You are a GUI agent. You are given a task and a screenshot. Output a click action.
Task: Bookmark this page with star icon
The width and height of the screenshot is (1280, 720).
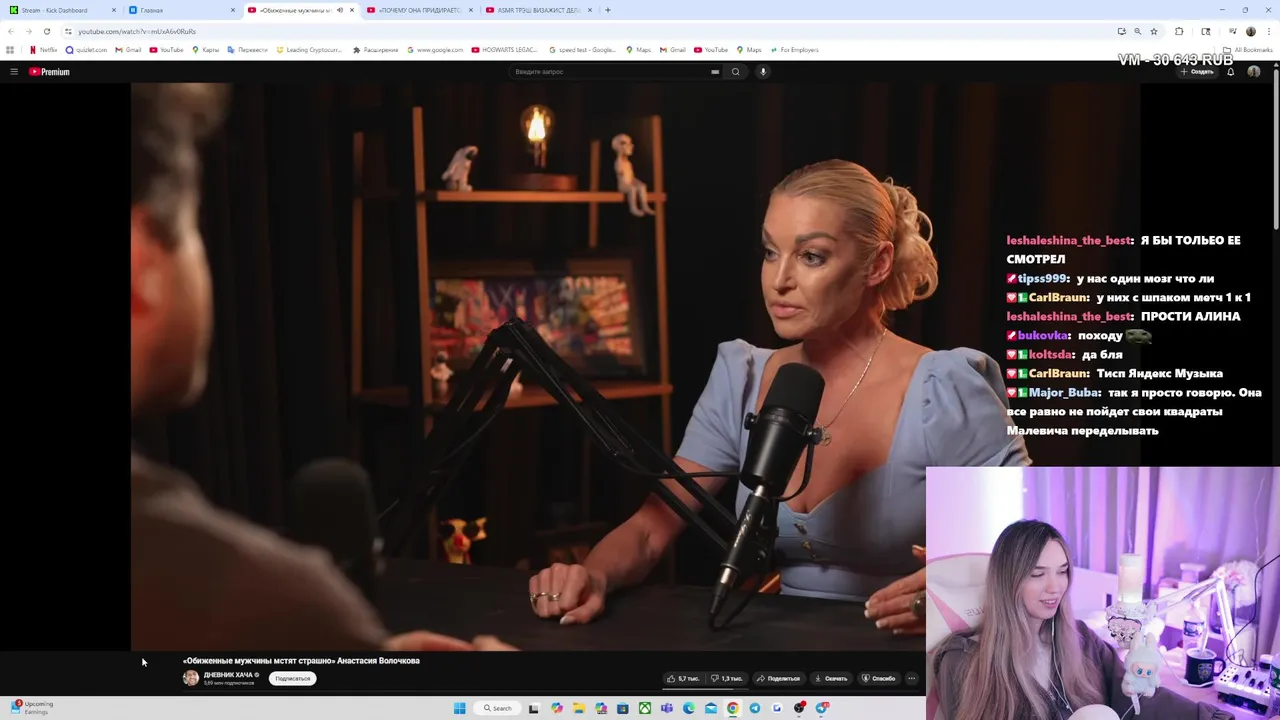(1154, 31)
